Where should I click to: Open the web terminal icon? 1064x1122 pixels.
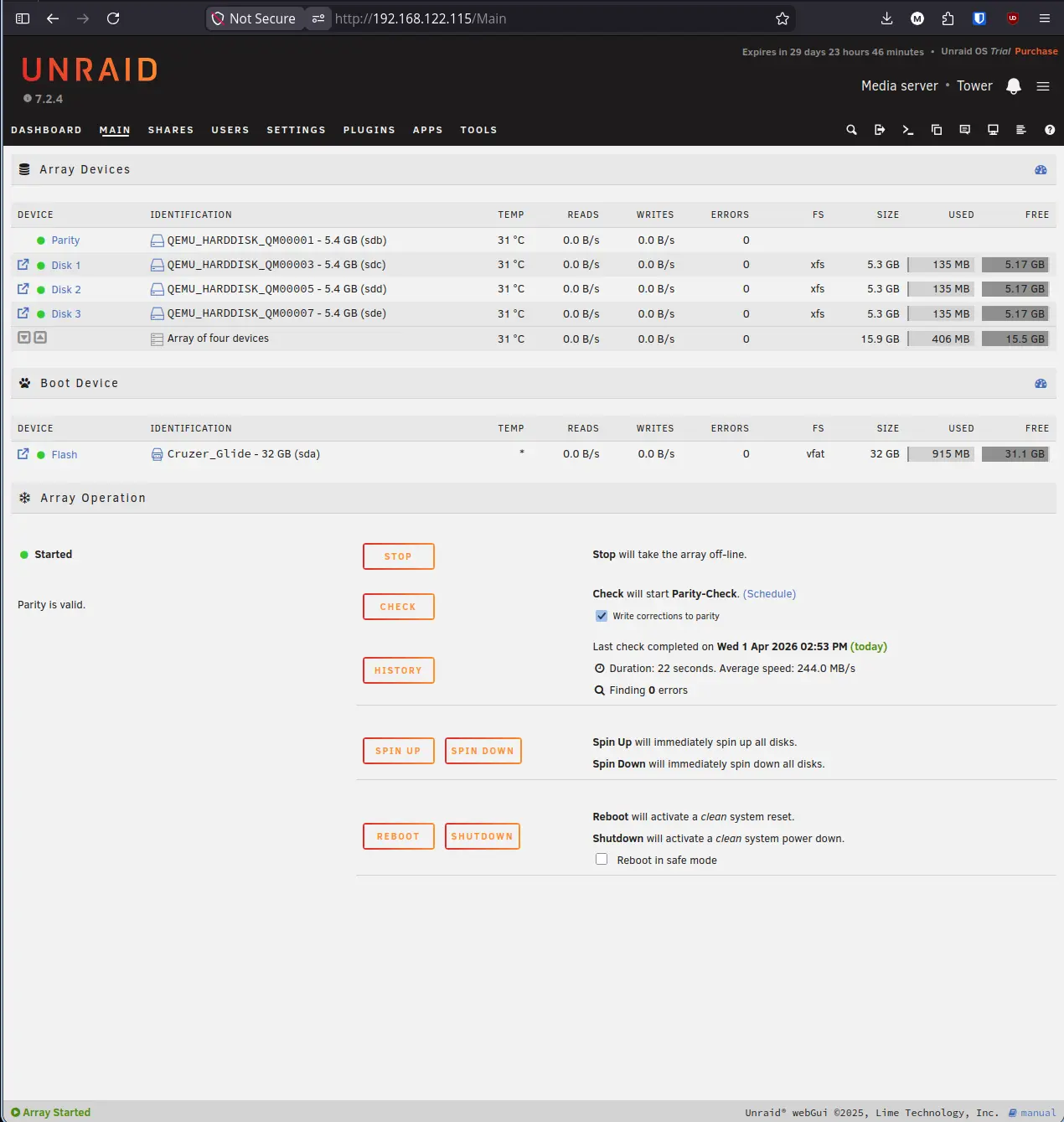[x=908, y=130]
